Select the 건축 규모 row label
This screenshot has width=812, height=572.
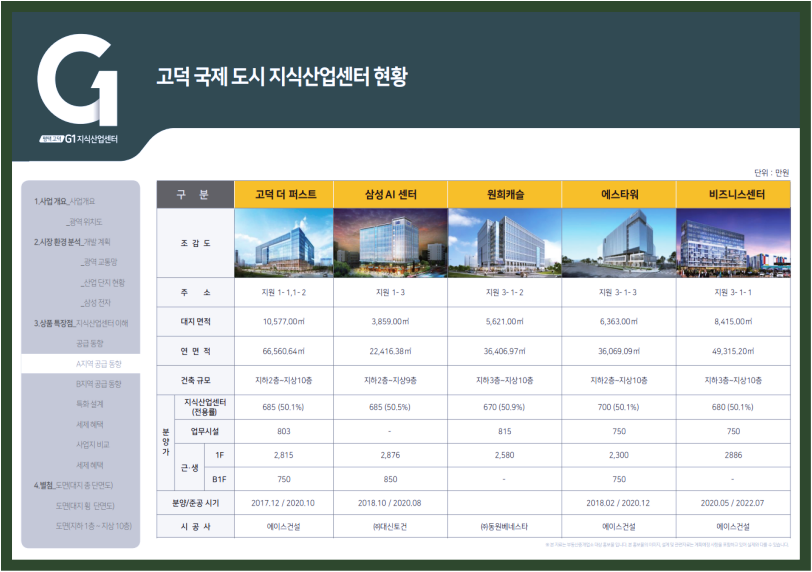click(x=195, y=380)
